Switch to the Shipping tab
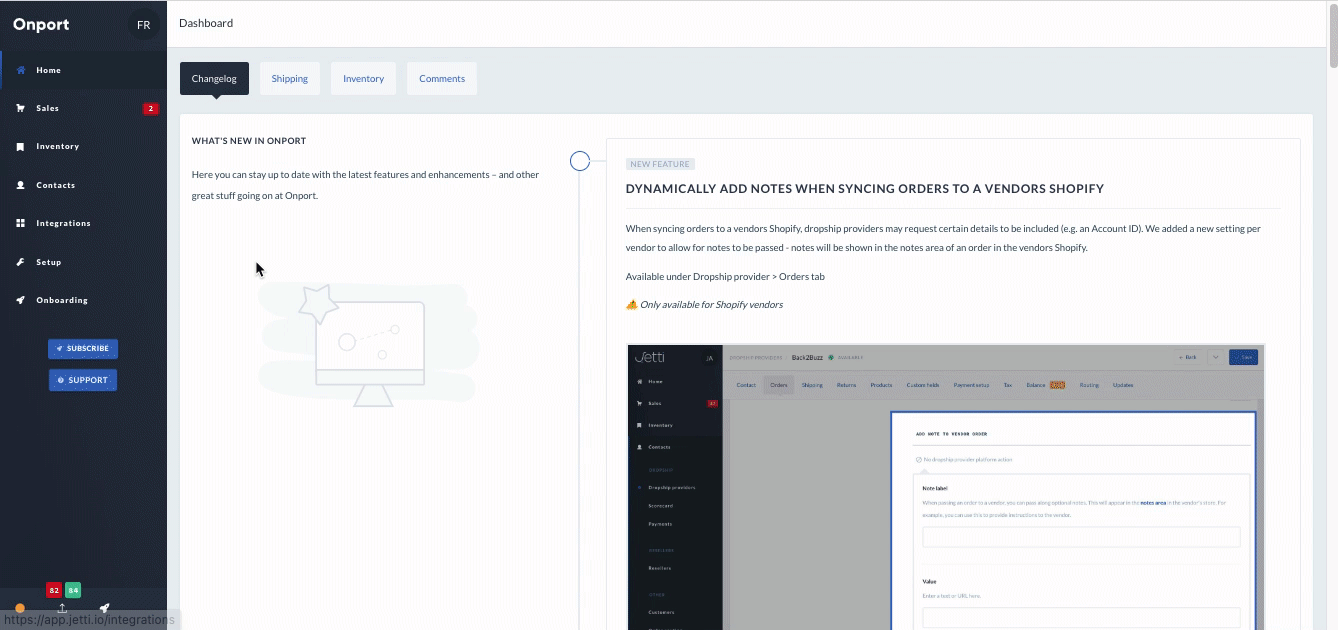This screenshot has width=1338, height=630. tap(290, 79)
